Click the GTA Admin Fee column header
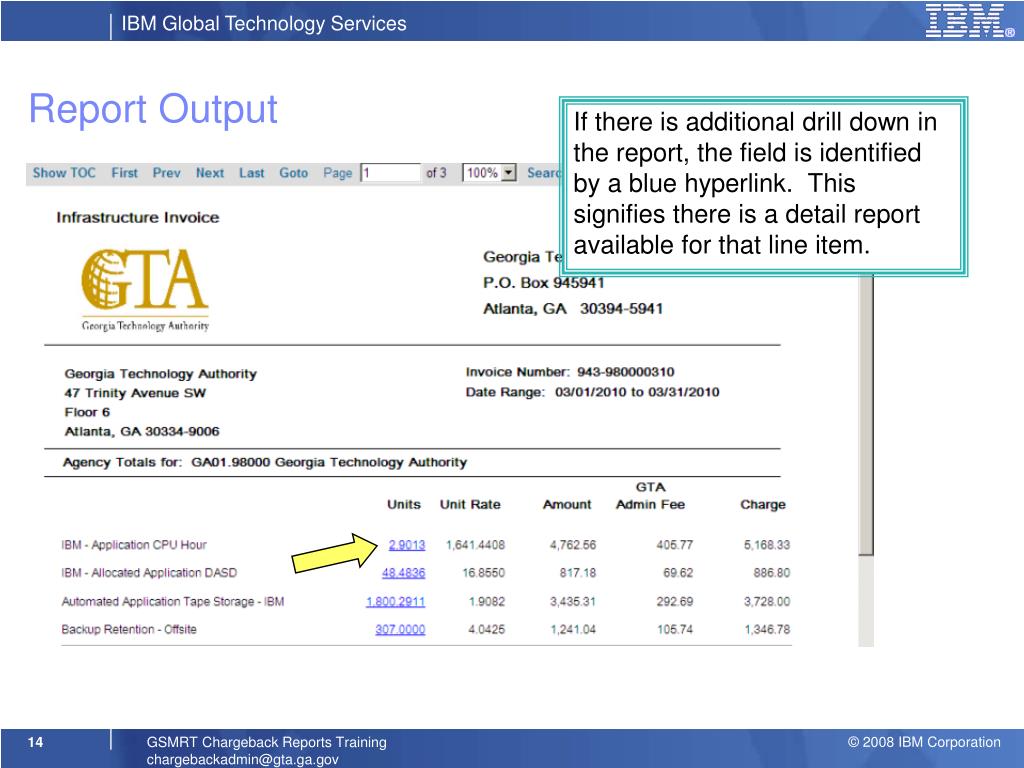1024x768 pixels. (x=650, y=496)
